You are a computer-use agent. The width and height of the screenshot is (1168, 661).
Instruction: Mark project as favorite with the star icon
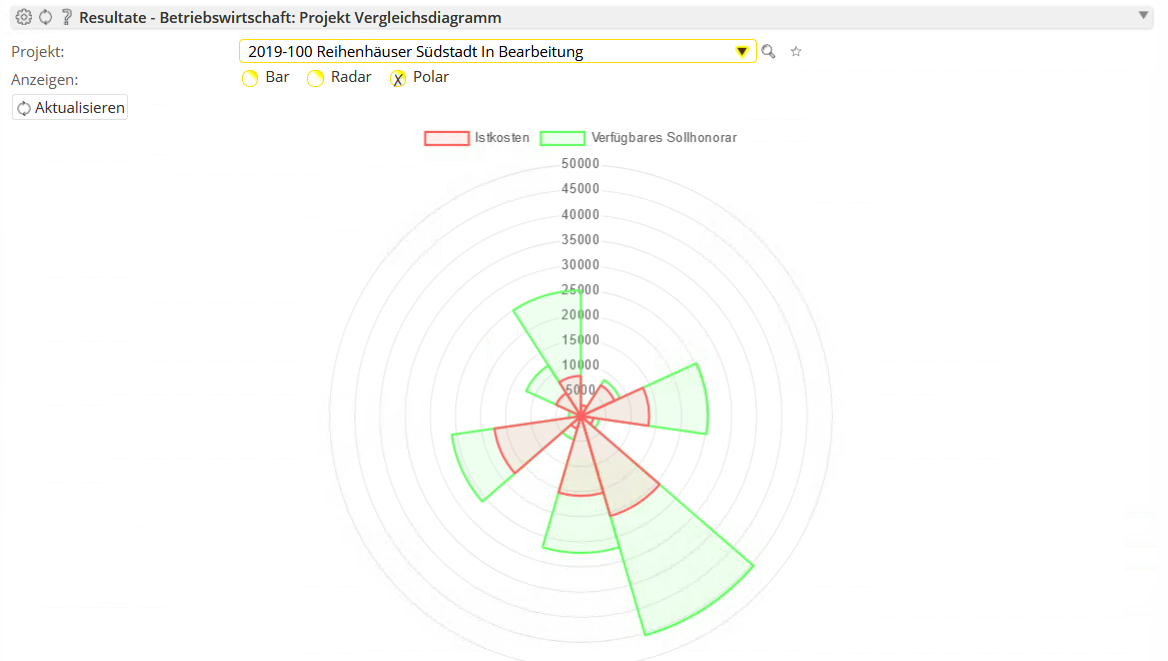(x=795, y=51)
